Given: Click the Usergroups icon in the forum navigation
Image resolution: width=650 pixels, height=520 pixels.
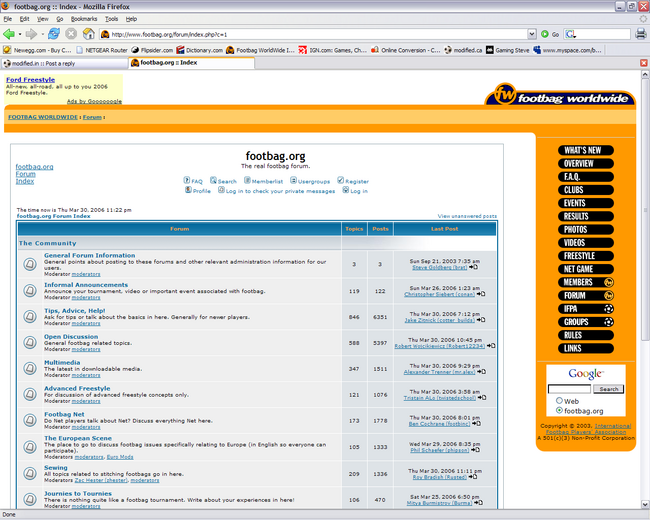Looking at the screenshot, I should tap(293, 180).
